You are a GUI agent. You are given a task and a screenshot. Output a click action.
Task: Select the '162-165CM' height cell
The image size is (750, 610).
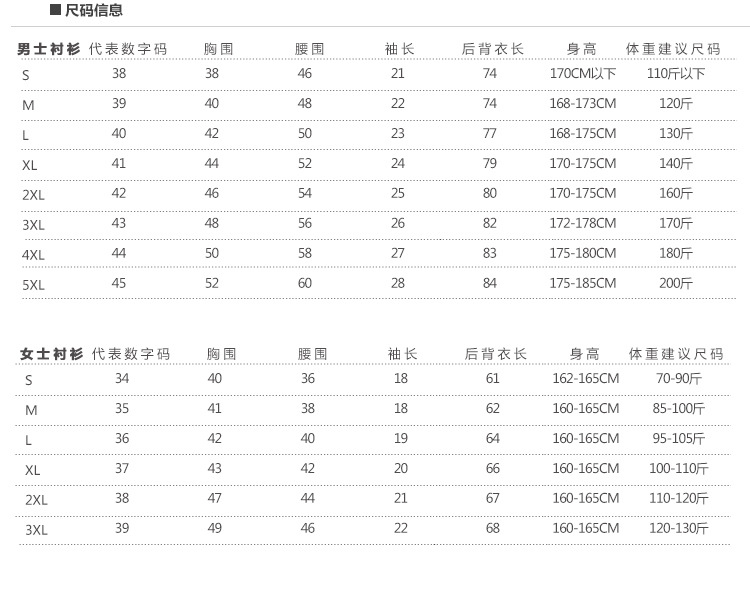click(x=586, y=379)
